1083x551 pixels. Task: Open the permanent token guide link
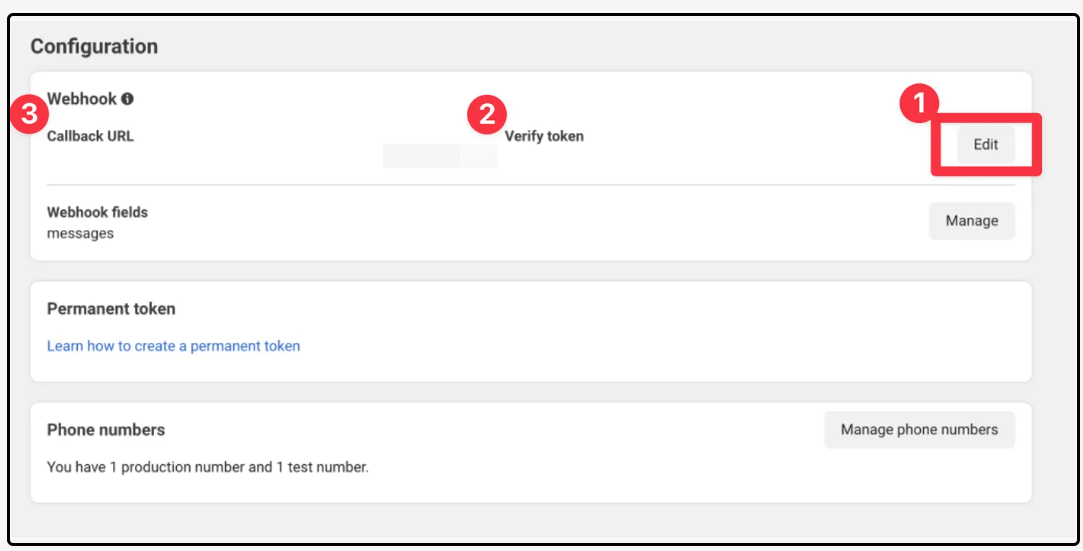(173, 346)
